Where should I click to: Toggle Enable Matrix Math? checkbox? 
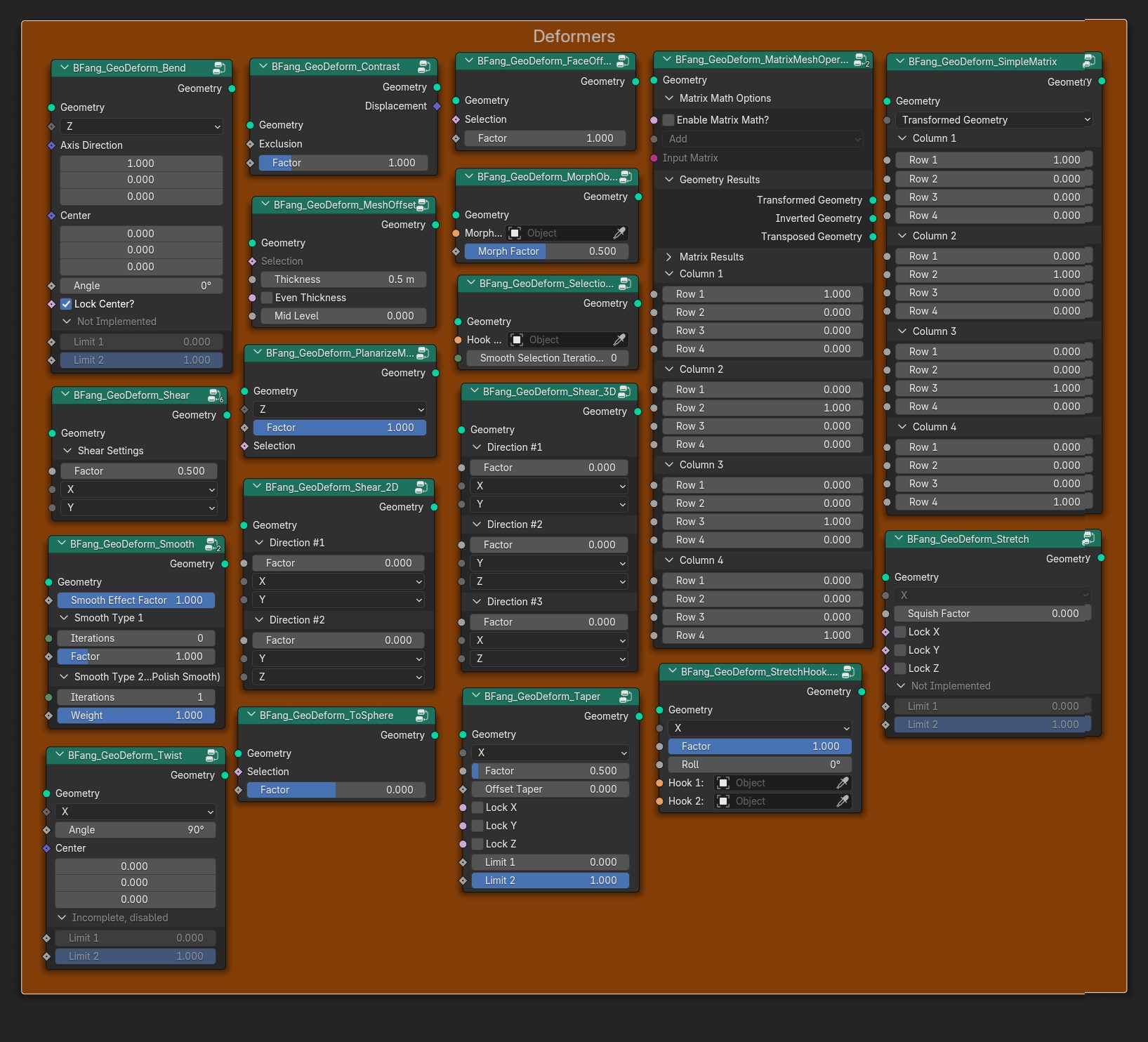[x=668, y=120]
